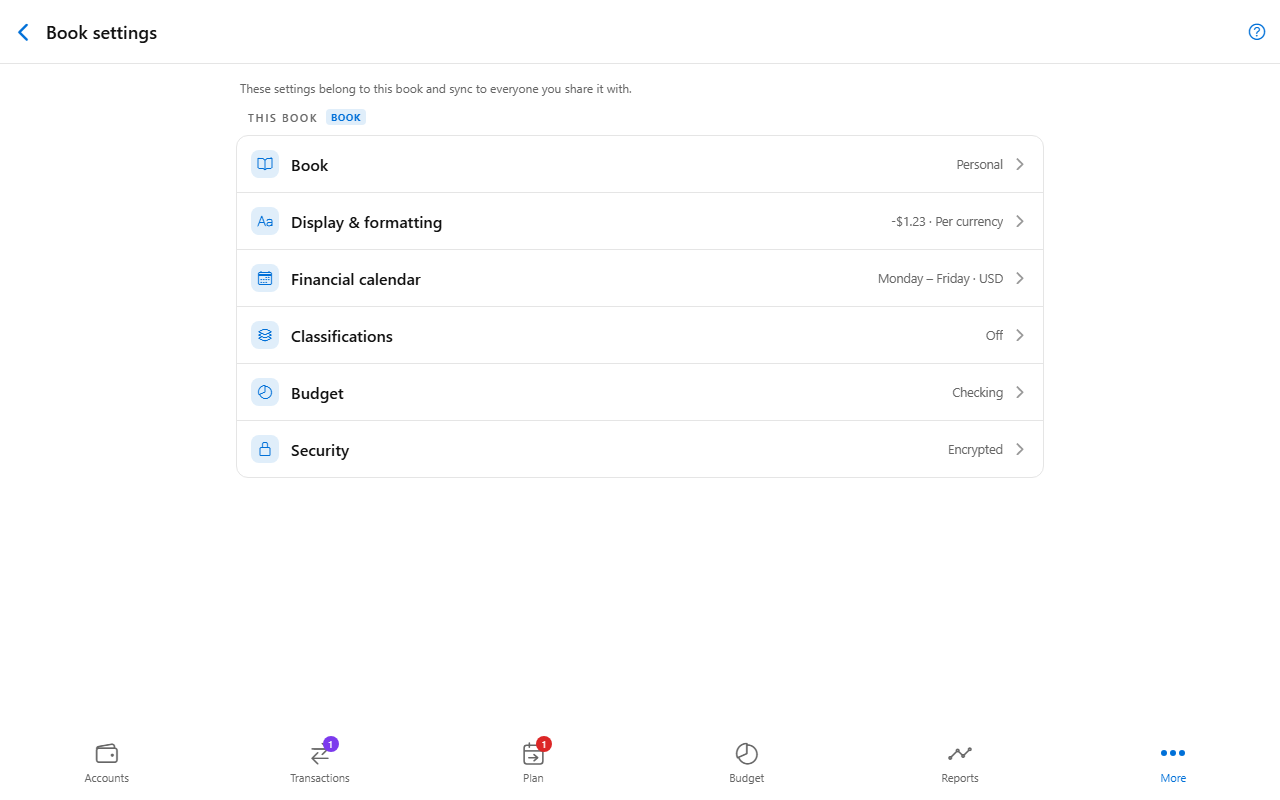Click the More three-dots icon
This screenshot has height=800, width=1280.
pos(1173,753)
